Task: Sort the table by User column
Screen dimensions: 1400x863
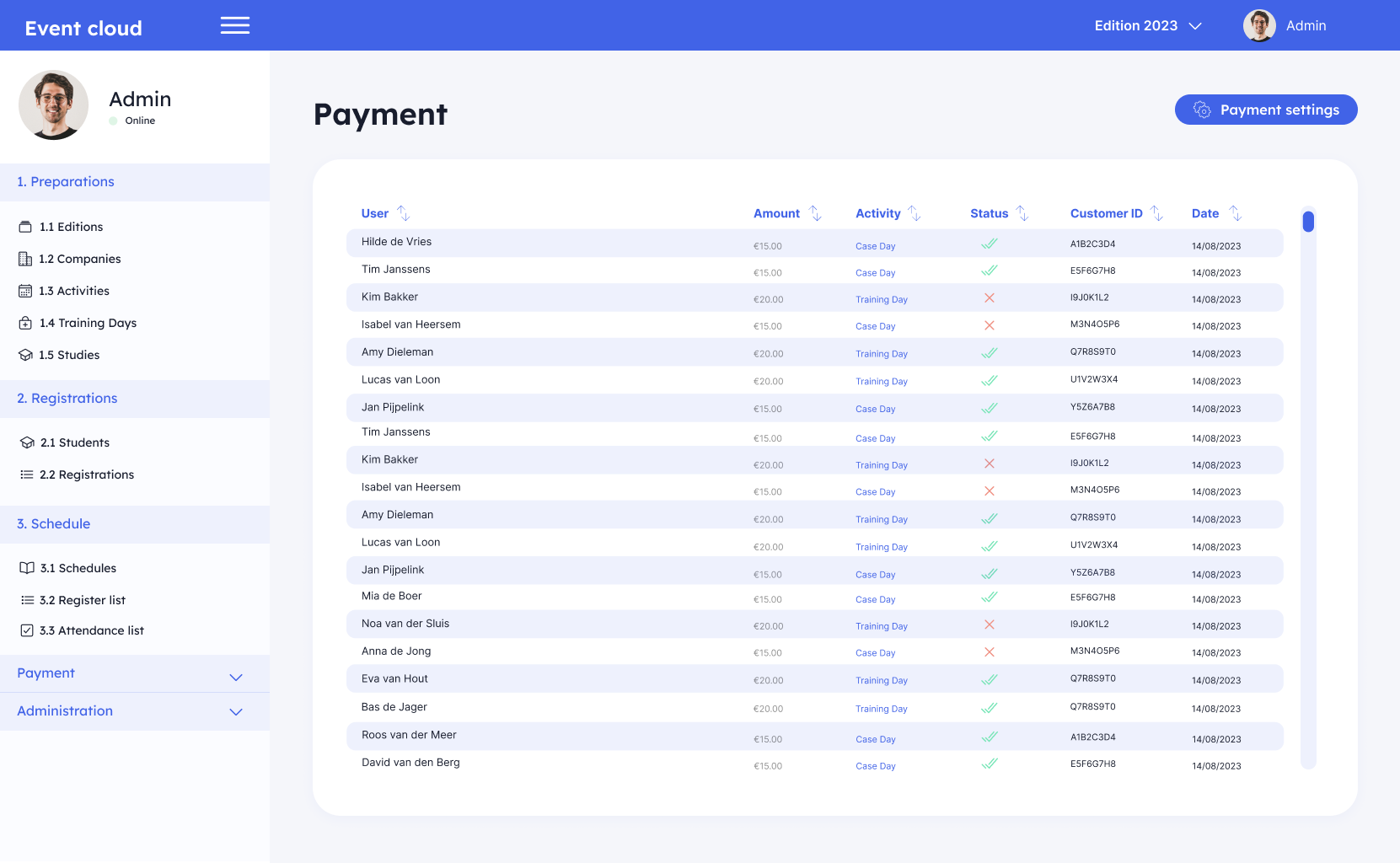Action: tap(404, 213)
